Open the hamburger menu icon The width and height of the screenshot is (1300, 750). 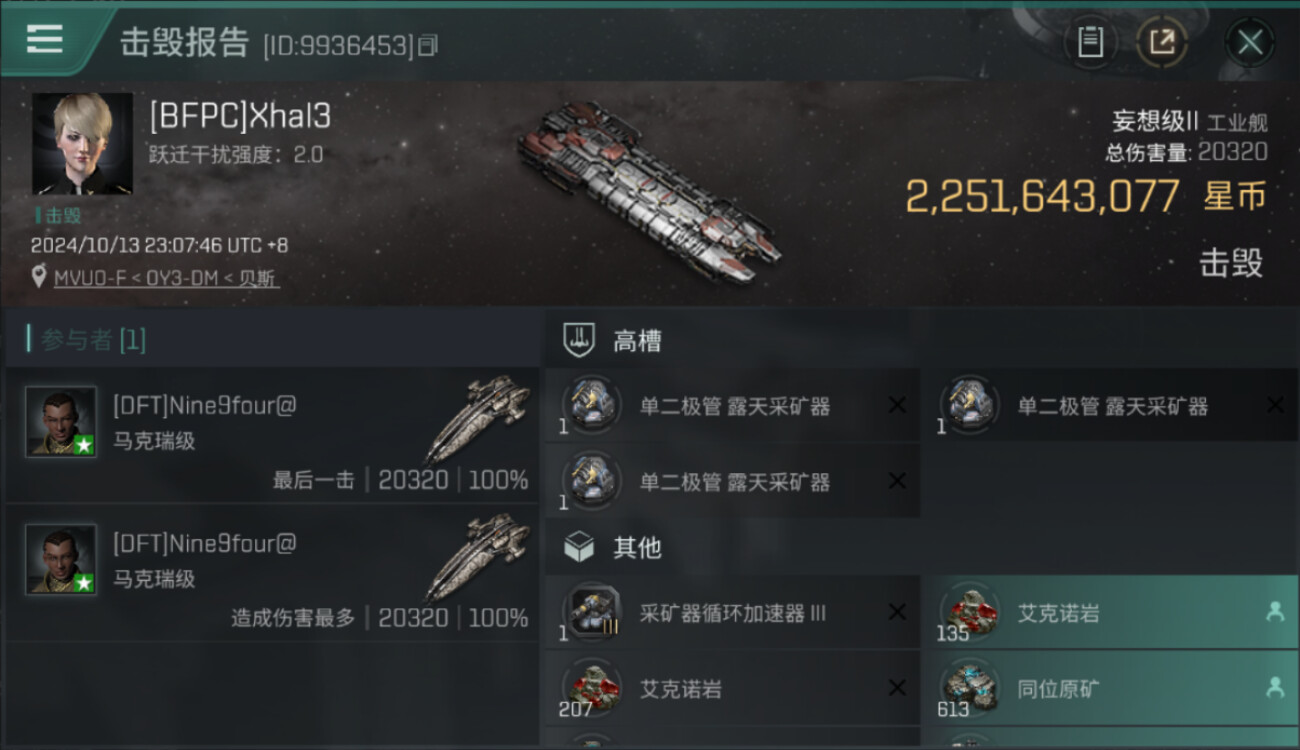tap(44, 39)
